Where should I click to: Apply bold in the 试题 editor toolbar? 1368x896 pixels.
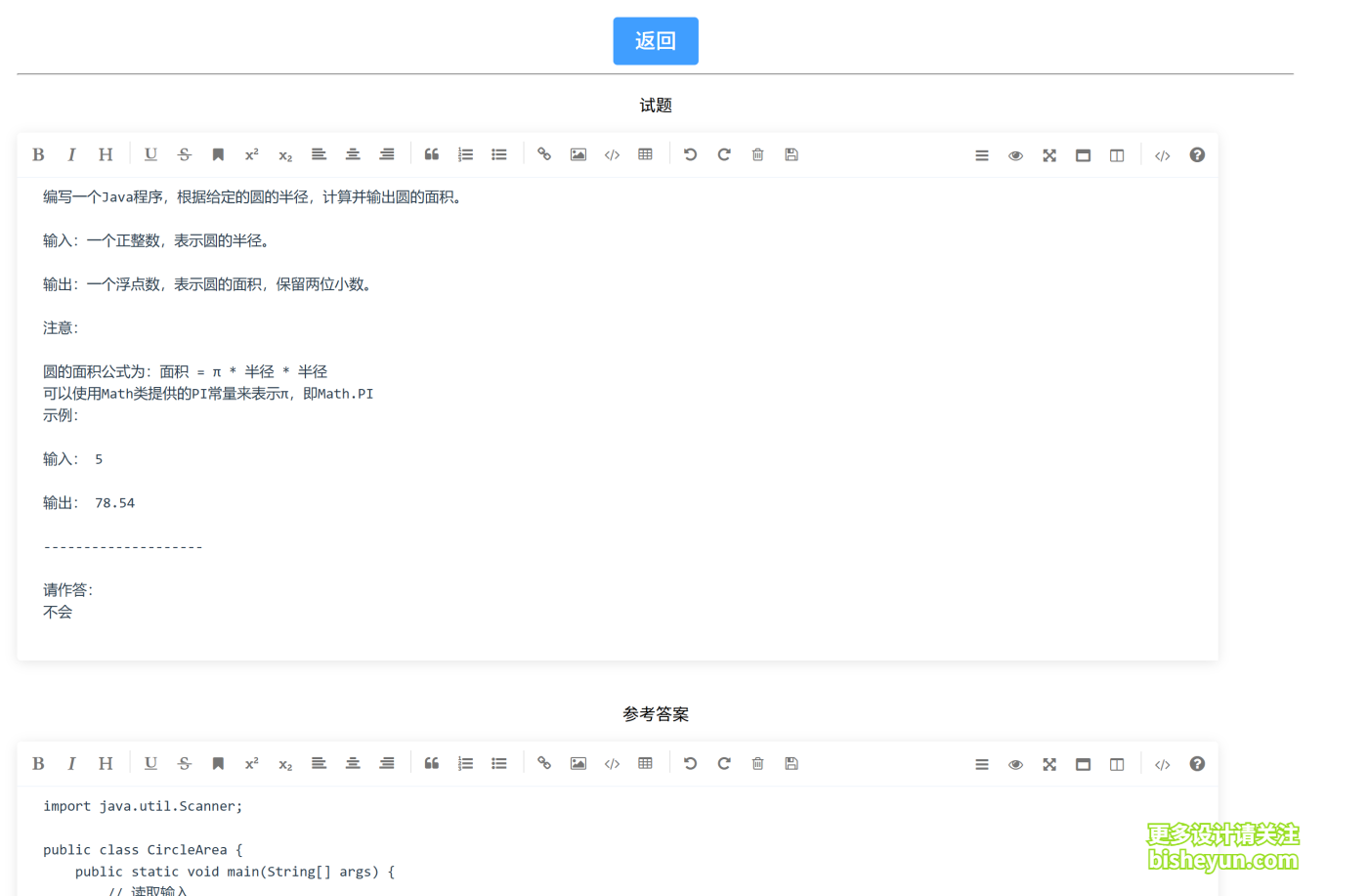point(38,154)
